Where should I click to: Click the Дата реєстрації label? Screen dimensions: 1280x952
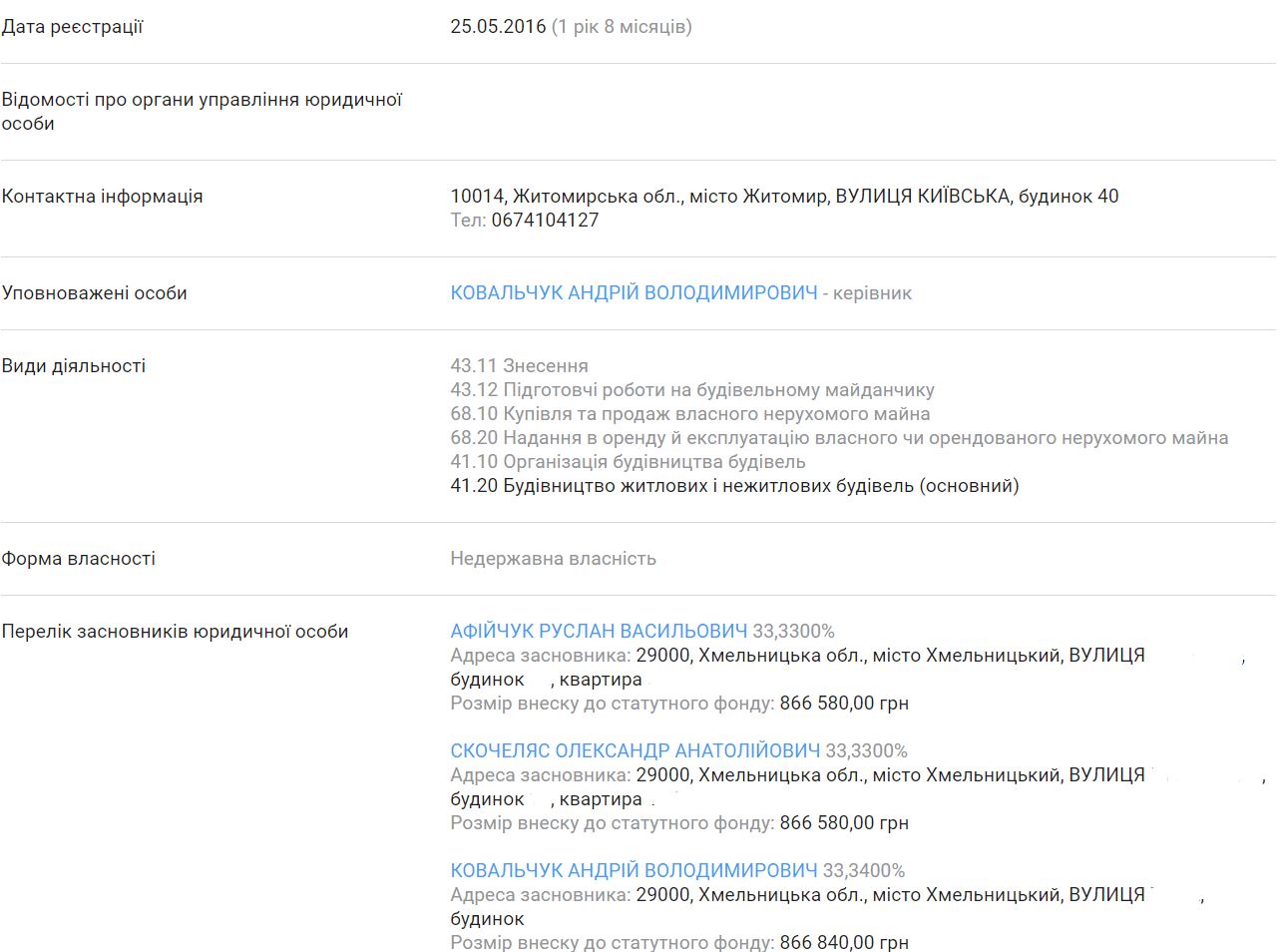click(72, 27)
